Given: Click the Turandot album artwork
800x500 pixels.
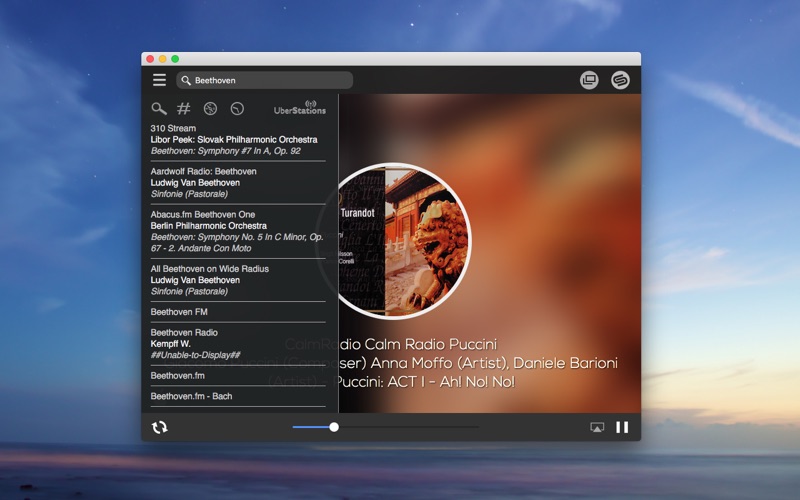Looking at the screenshot, I should tap(403, 241).
